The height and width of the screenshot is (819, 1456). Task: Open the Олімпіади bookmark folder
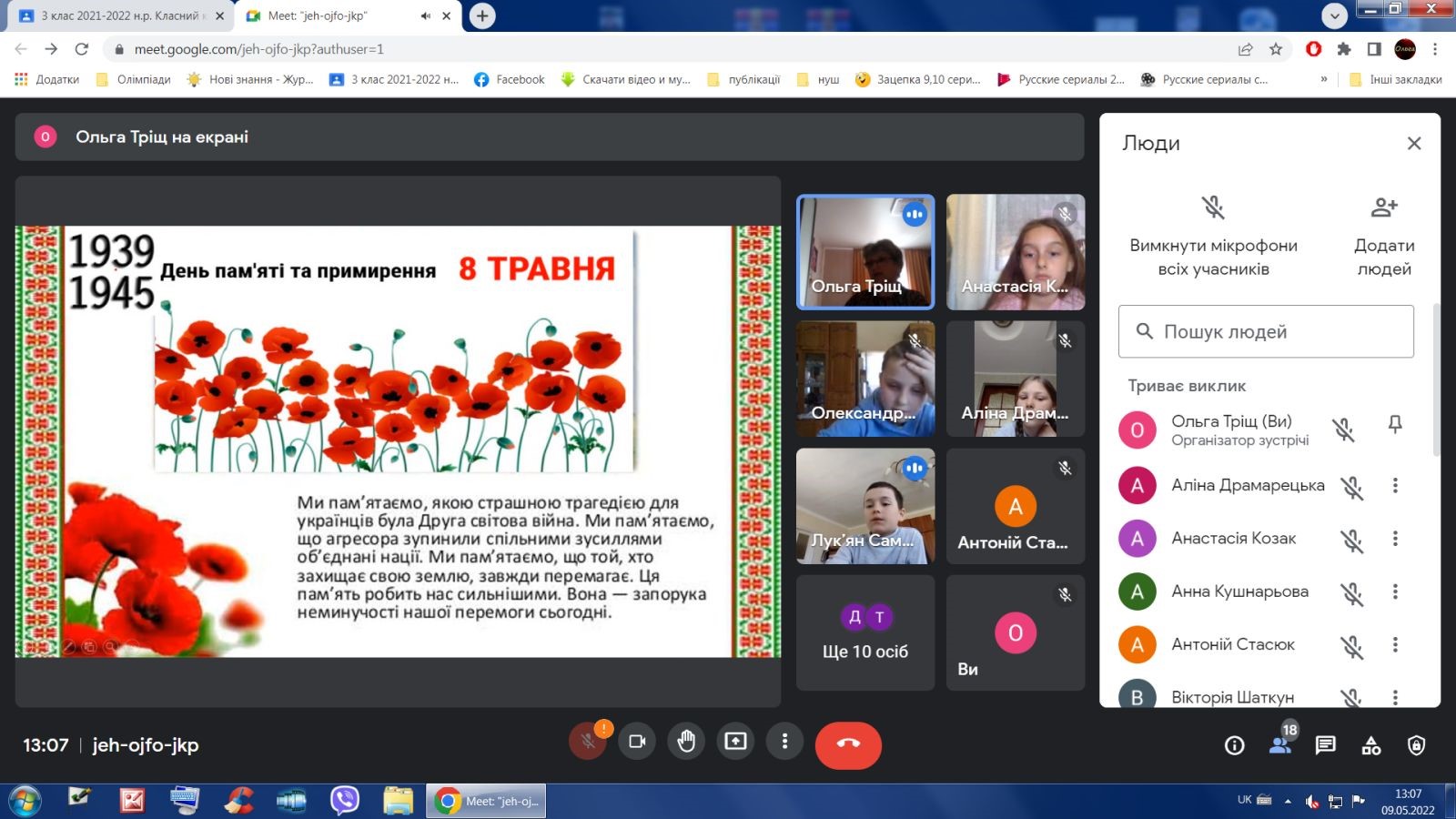pyautogui.click(x=134, y=79)
